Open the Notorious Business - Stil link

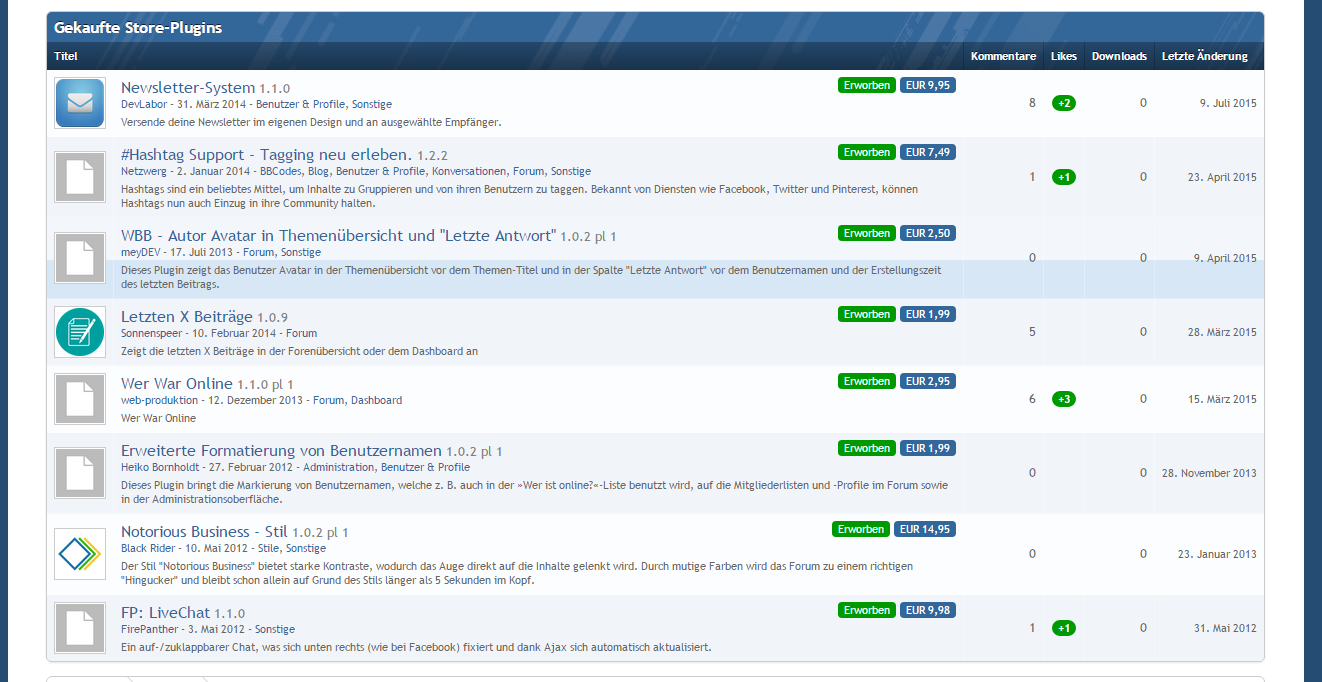click(185, 532)
